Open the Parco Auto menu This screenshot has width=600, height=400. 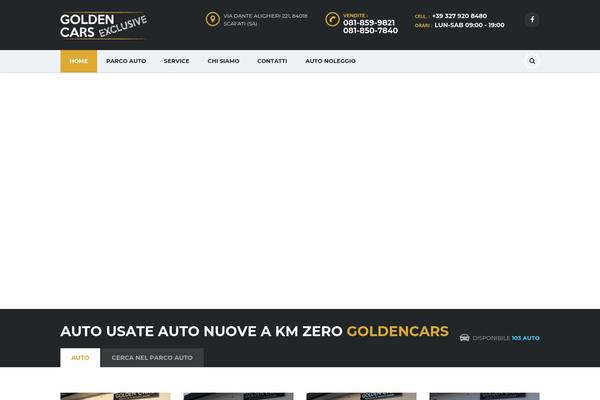[126, 61]
